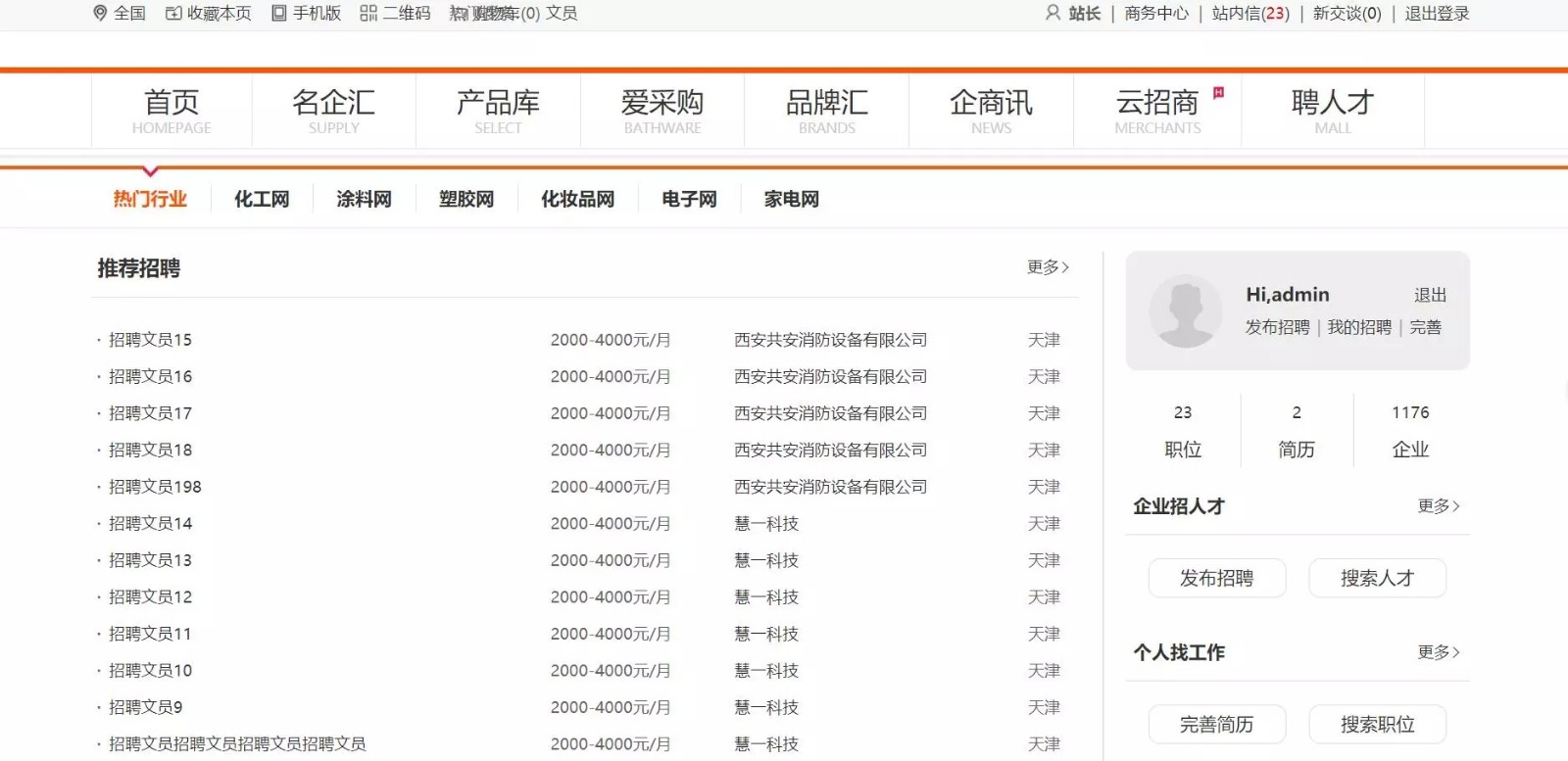
Task: Expand 更多 next to 企业招人才
Action: pos(1438,506)
